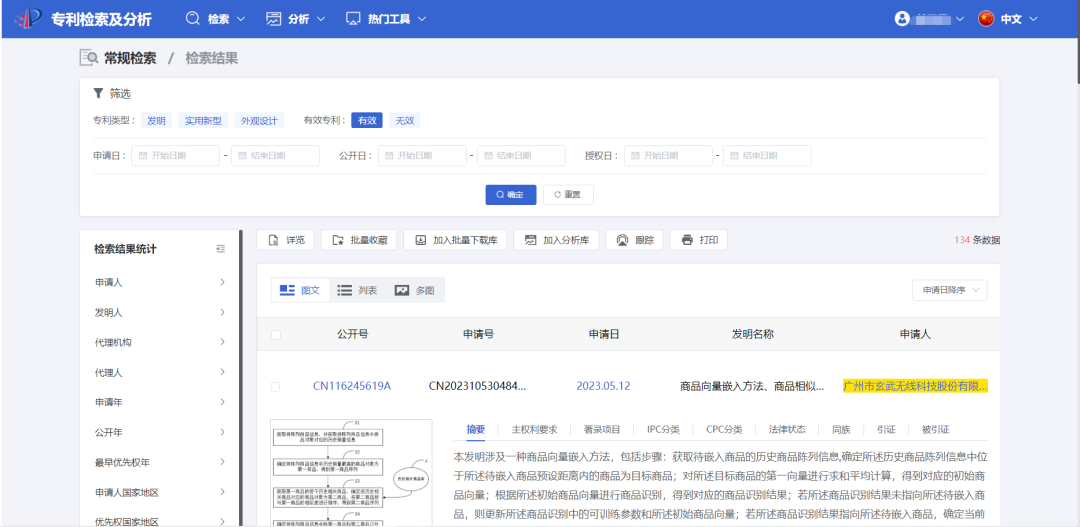Select the 同族 tab
This screenshot has height=527, width=1080.
(841, 429)
